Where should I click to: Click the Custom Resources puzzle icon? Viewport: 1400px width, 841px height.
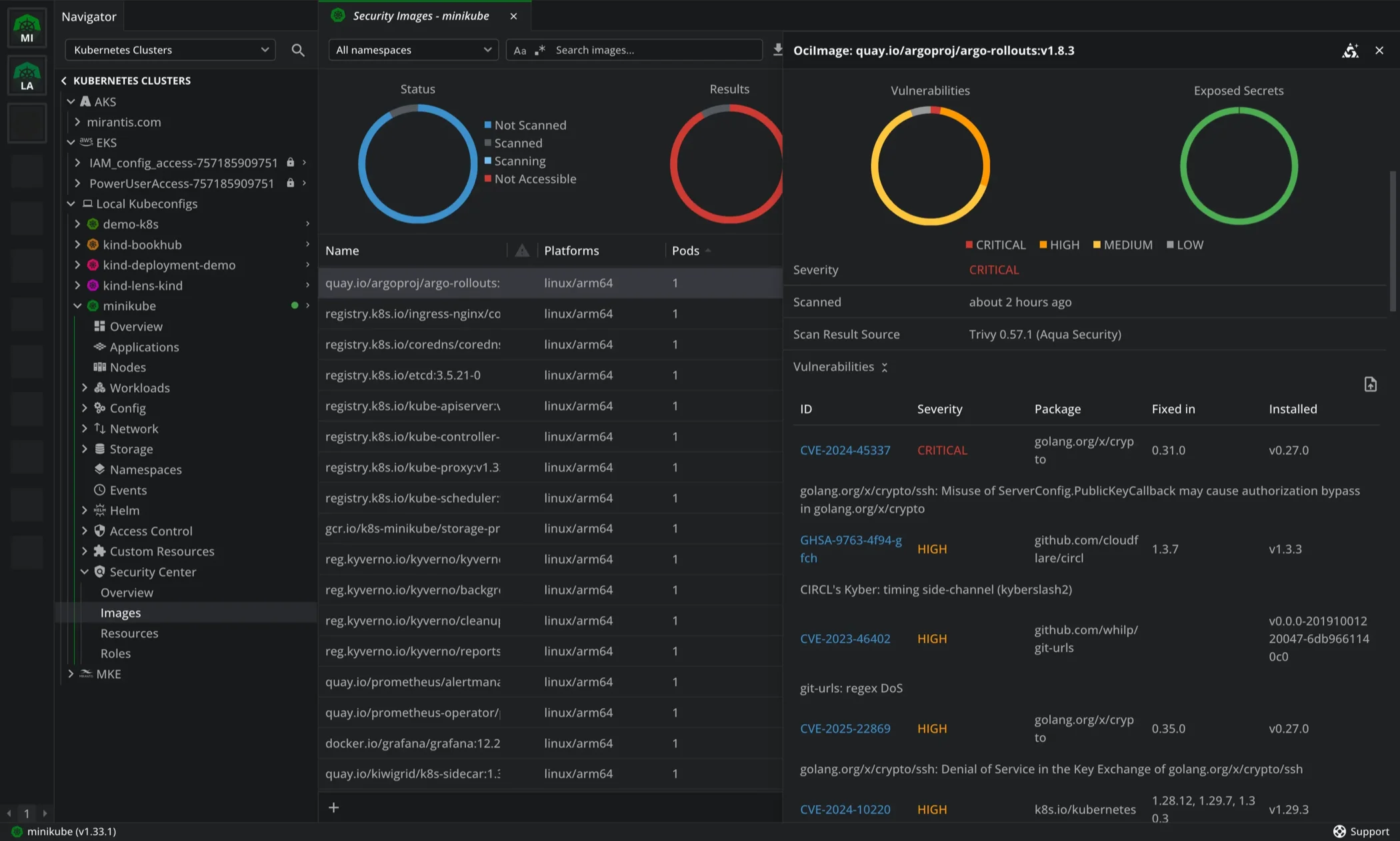point(99,552)
